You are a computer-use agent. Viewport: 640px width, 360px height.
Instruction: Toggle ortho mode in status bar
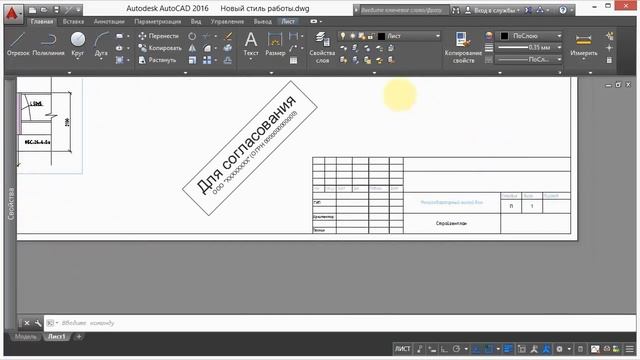click(444, 349)
